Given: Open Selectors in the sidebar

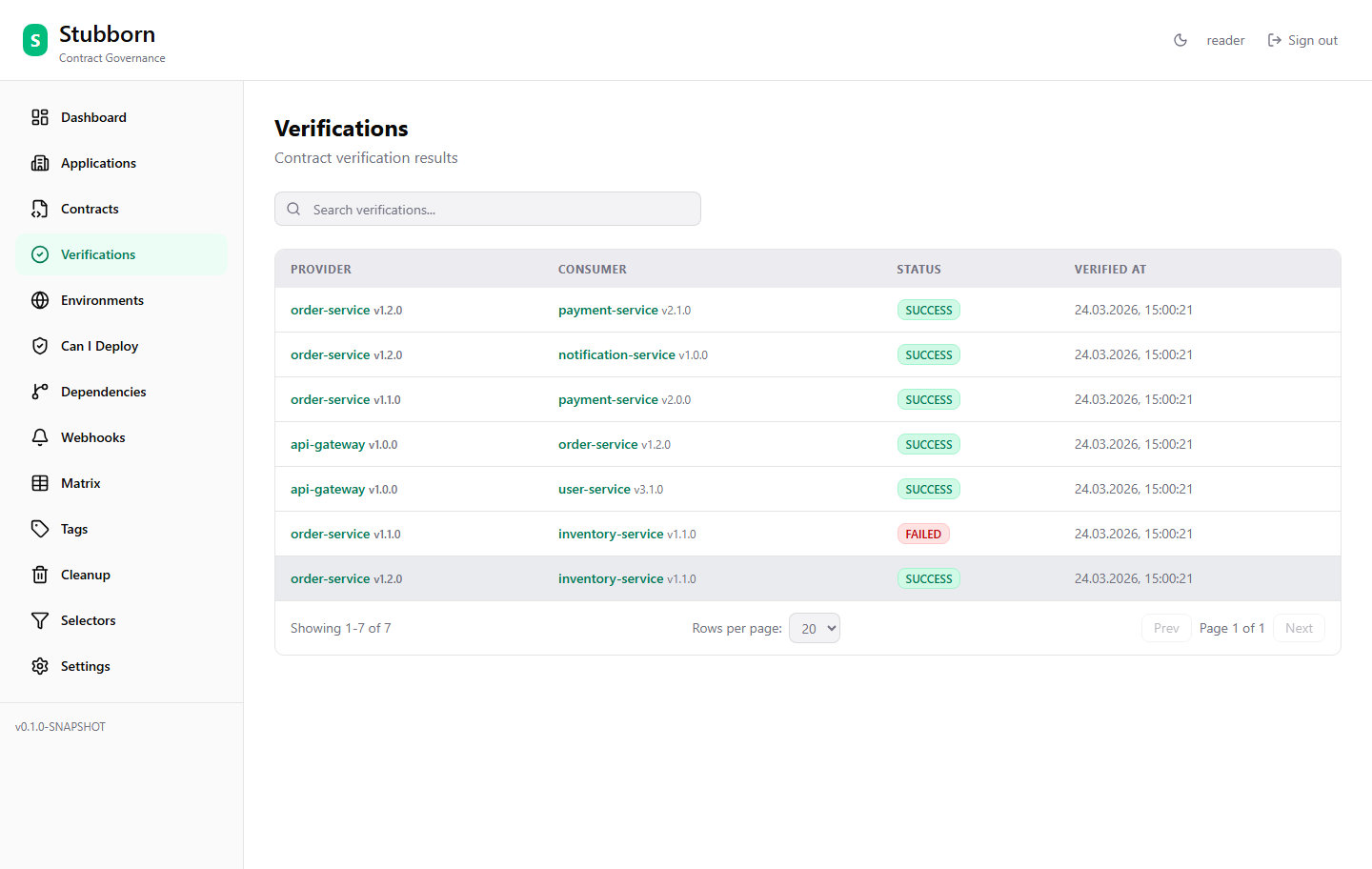Looking at the screenshot, I should click(88, 620).
